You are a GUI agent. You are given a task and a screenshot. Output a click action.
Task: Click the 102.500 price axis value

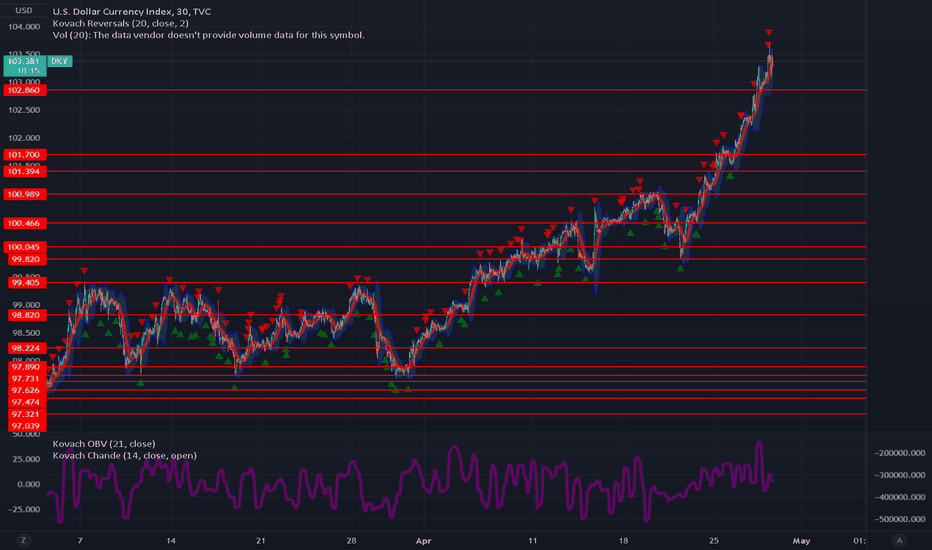(x=24, y=110)
